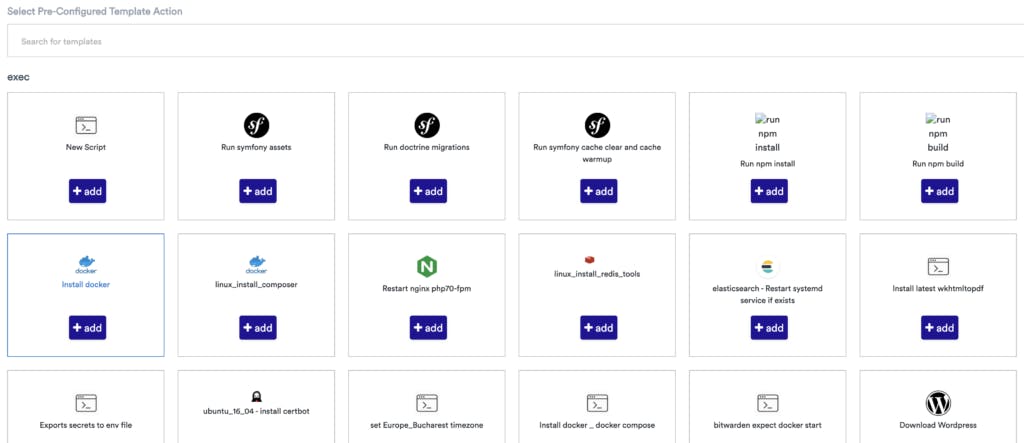Add the Run npm build template

coord(938,191)
